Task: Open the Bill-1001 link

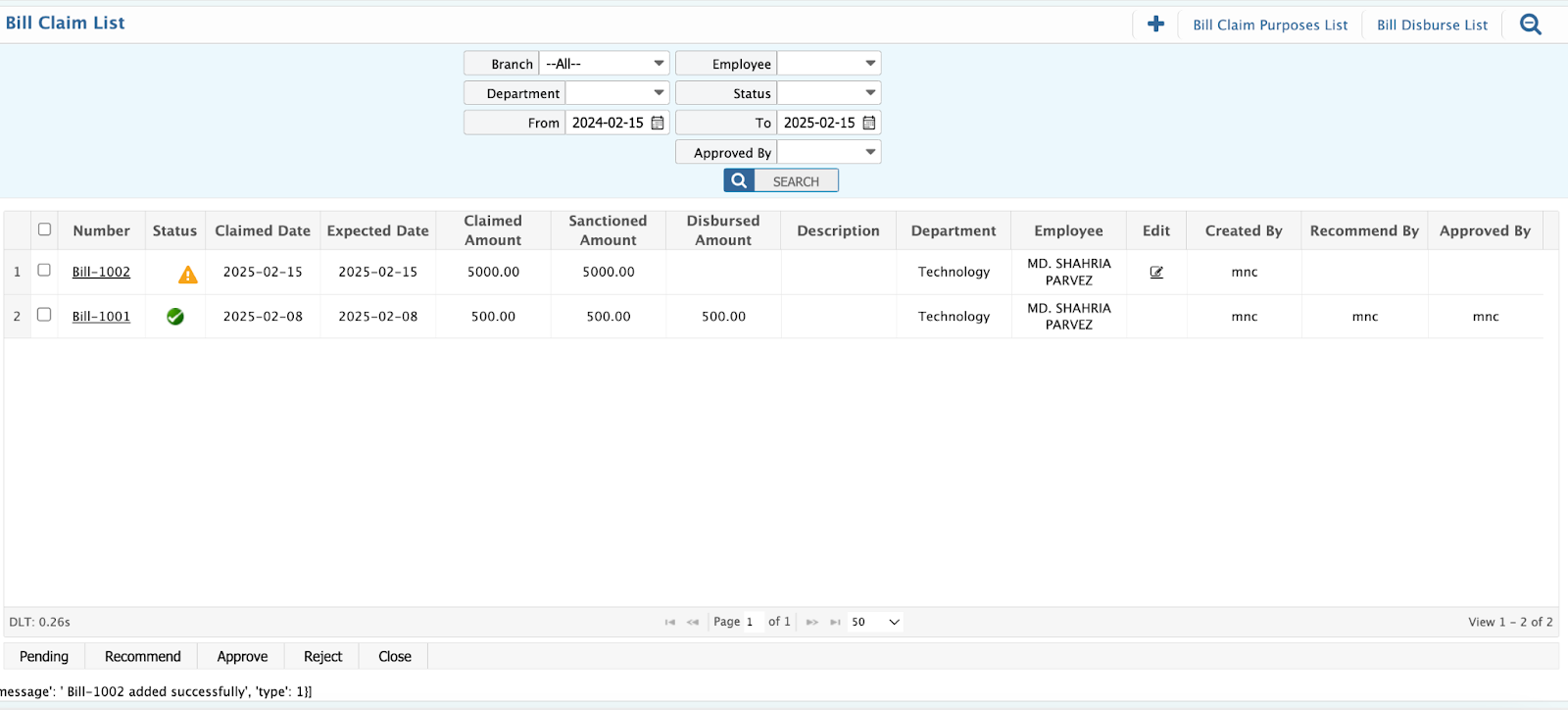Action: coord(101,317)
